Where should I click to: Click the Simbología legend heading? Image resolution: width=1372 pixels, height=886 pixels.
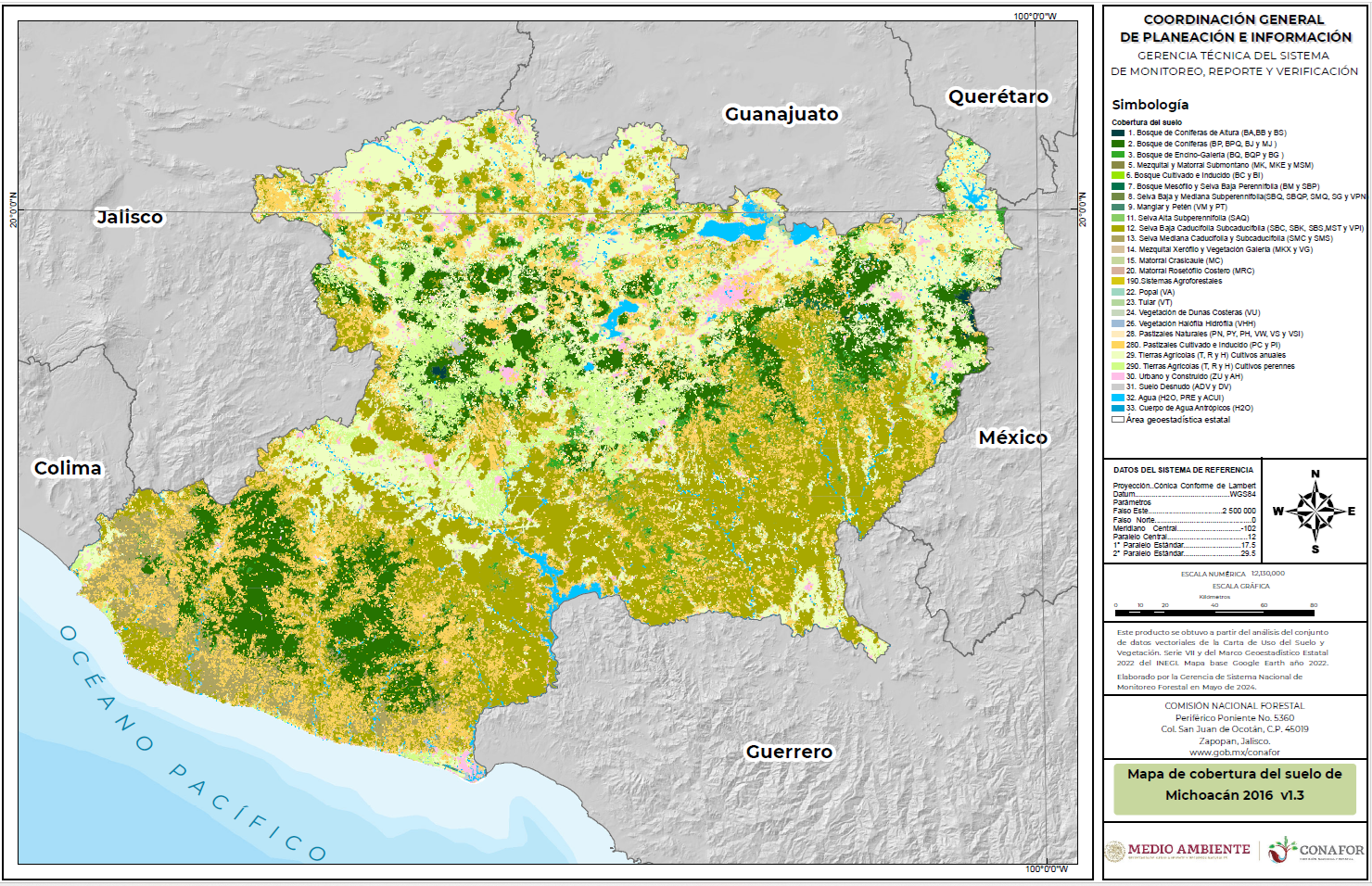[1150, 105]
